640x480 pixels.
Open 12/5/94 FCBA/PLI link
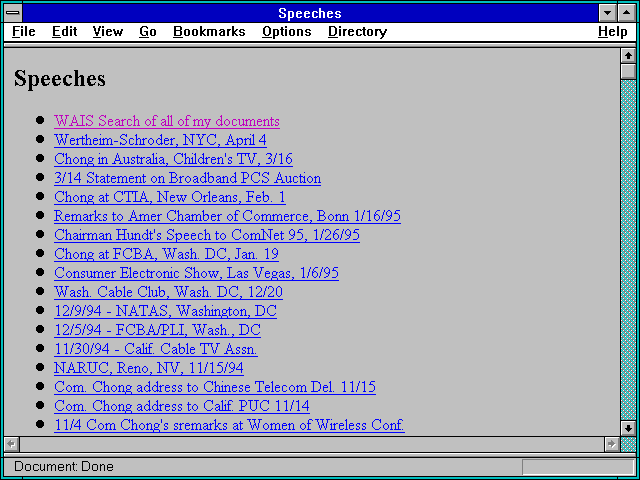click(x=157, y=330)
